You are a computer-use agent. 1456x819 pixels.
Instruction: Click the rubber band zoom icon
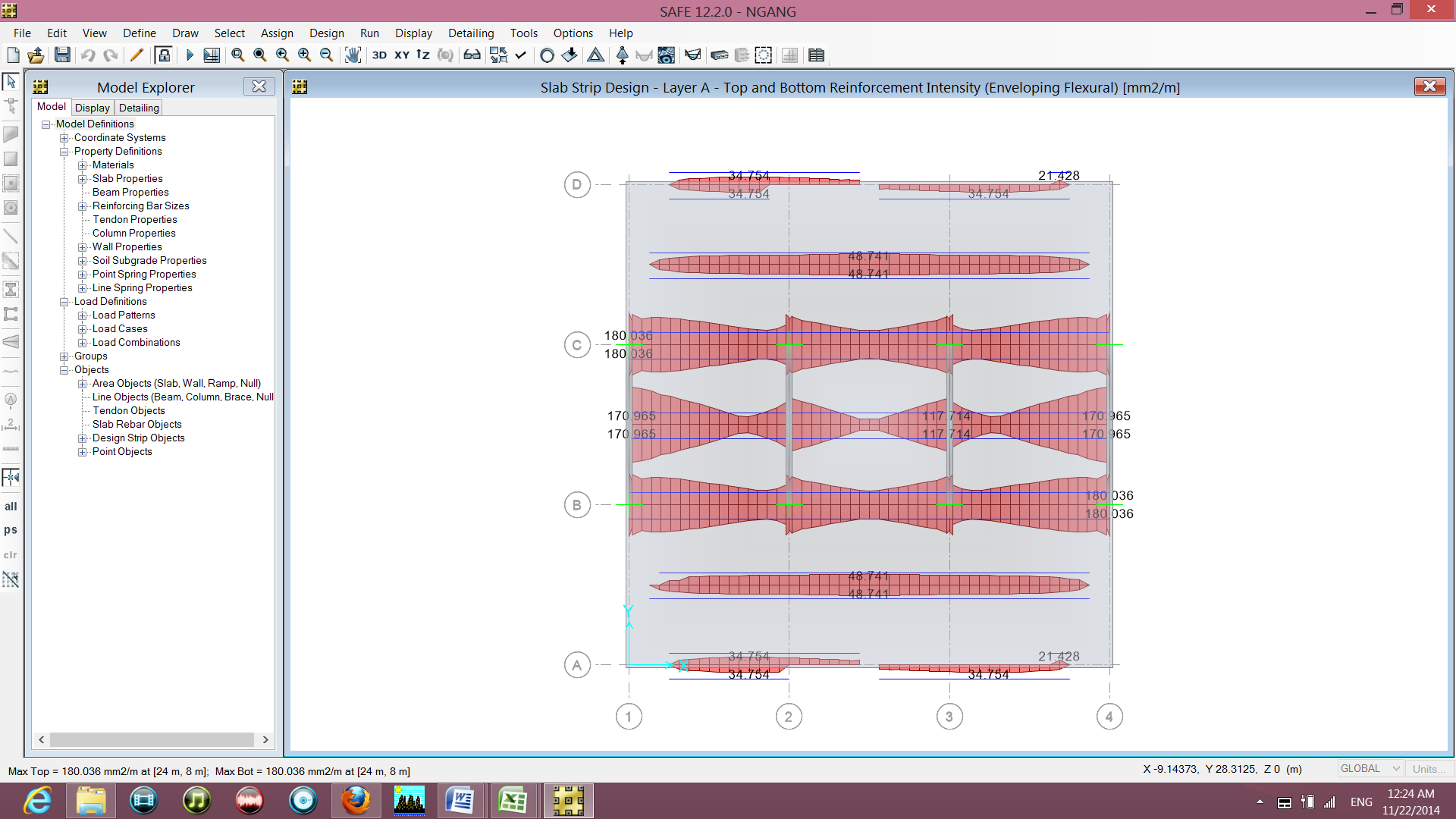(237, 55)
